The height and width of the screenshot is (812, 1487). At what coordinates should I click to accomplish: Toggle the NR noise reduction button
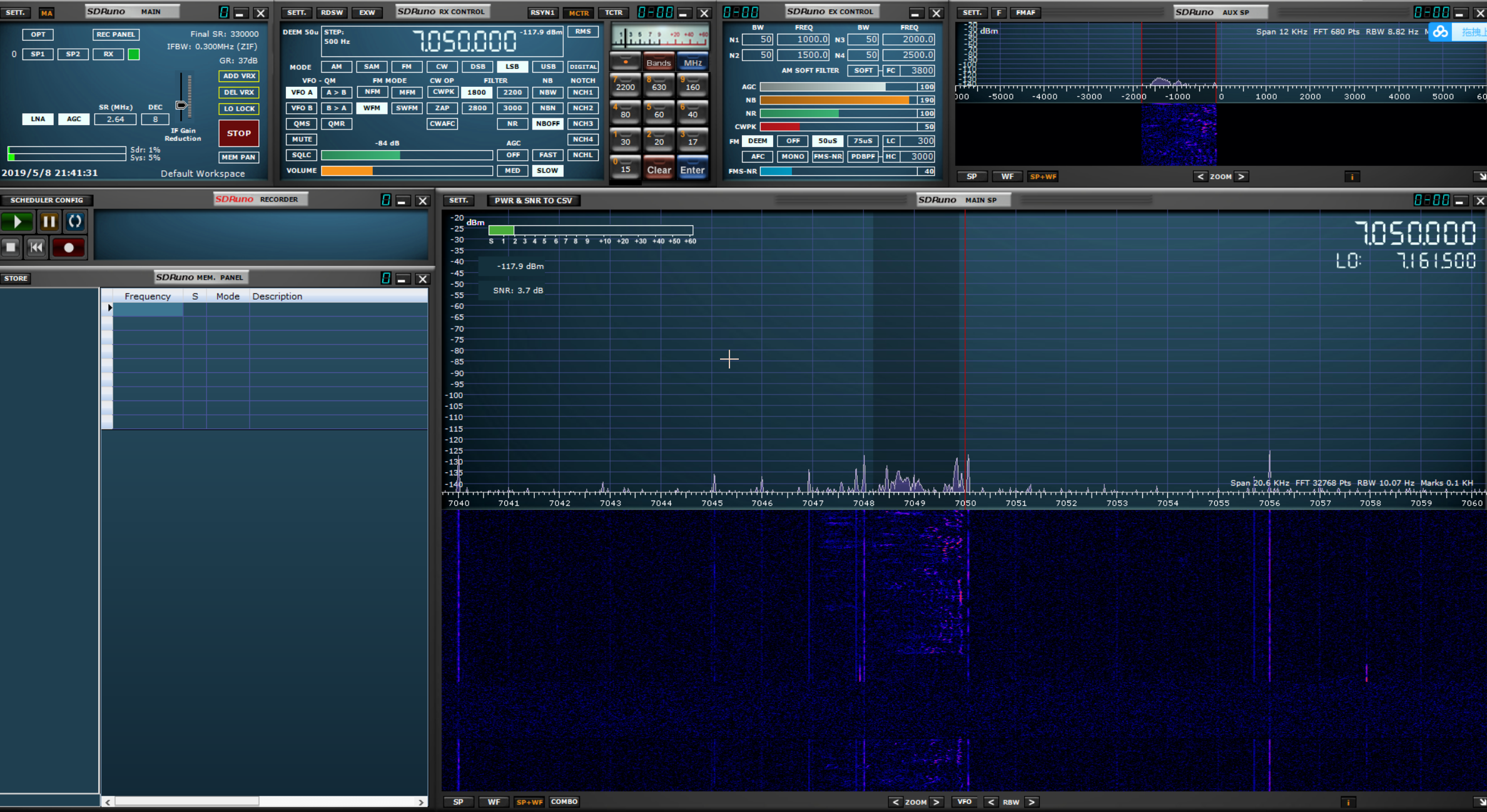click(512, 124)
